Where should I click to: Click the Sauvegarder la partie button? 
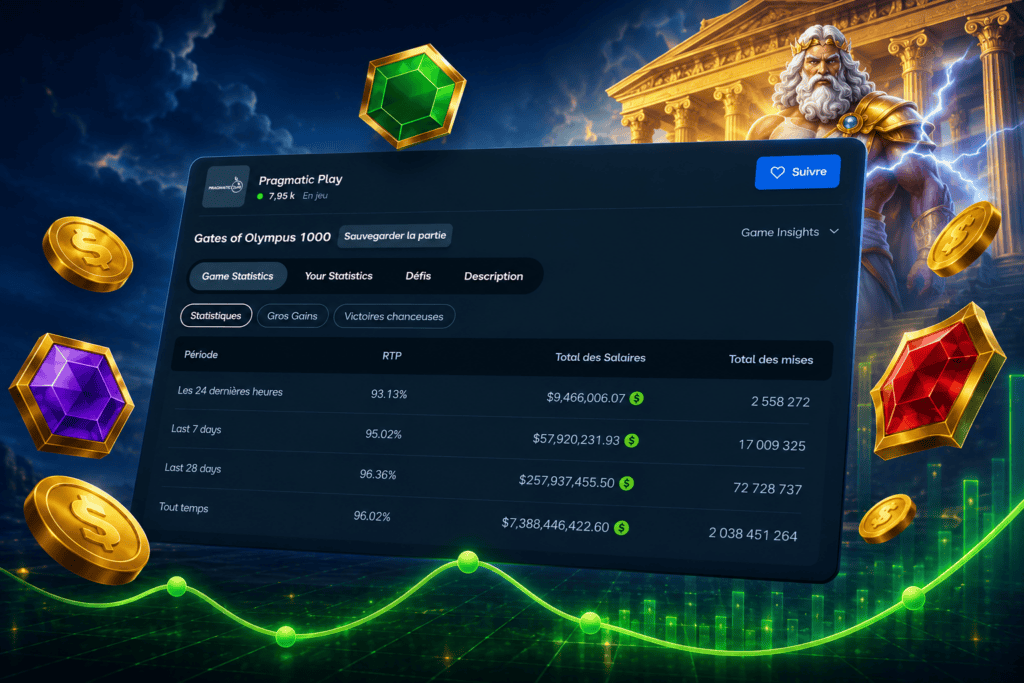tap(395, 236)
